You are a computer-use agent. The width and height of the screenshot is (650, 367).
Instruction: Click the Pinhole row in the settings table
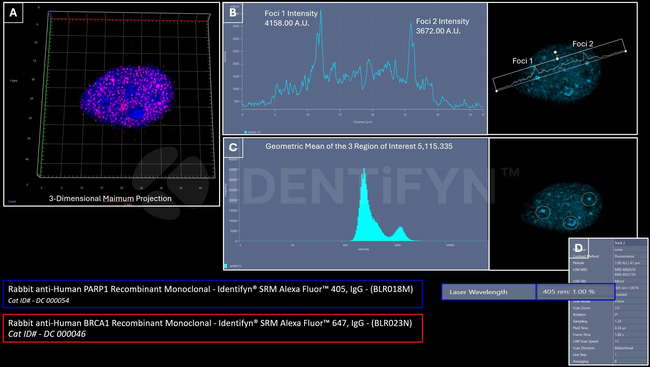609,263
